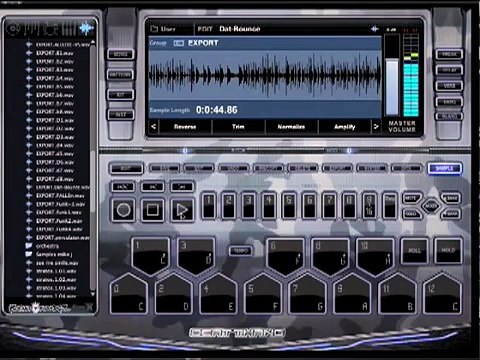The image size is (480, 360).
Task: Click the diamond MODE button
Action: point(431,206)
